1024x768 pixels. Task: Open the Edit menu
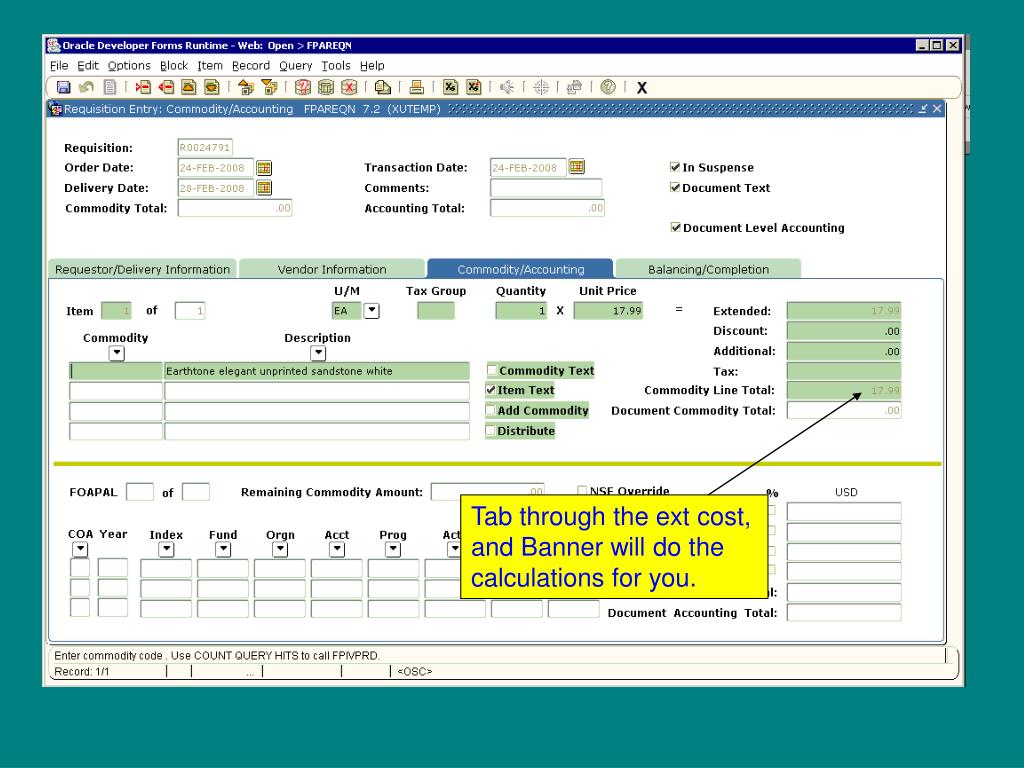tap(88, 65)
